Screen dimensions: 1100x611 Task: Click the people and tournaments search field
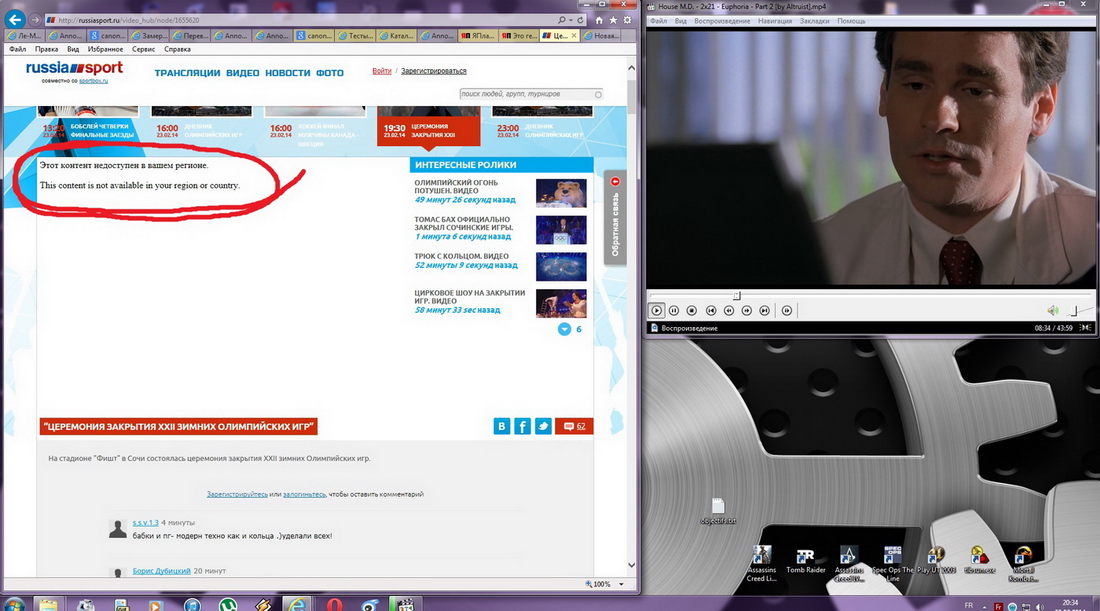[531, 94]
